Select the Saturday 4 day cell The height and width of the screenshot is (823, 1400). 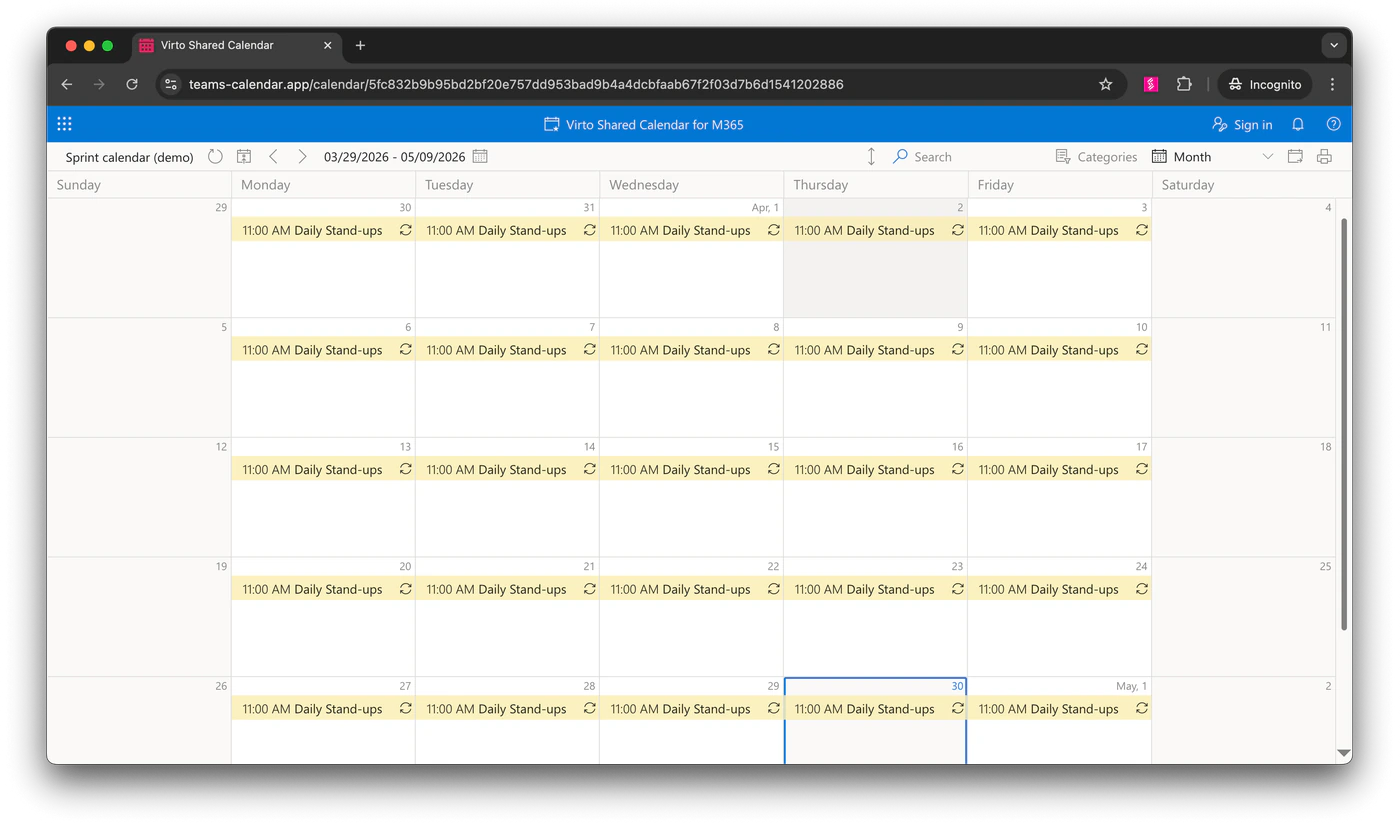(x=1243, y=258)
